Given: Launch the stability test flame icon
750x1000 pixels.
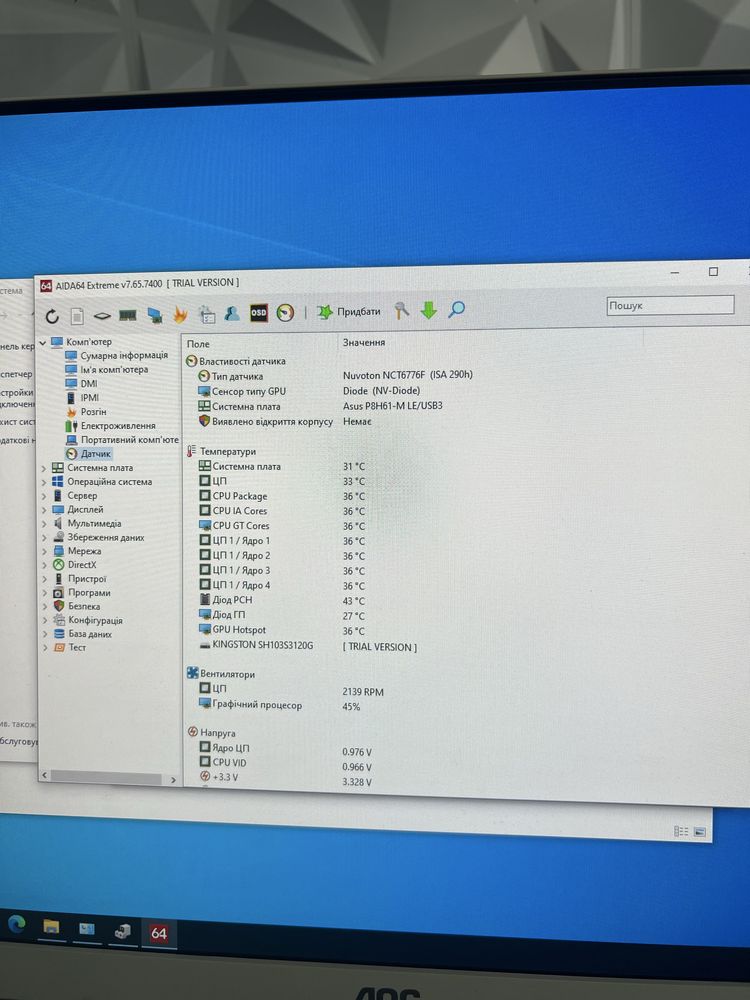Looking at the screenshot, I should (180, 314).
